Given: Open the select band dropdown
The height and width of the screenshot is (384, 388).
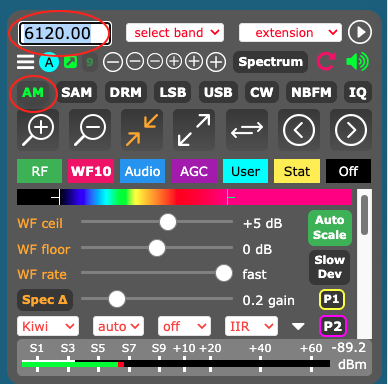Looking at the screenshot, I should [175, 33].
